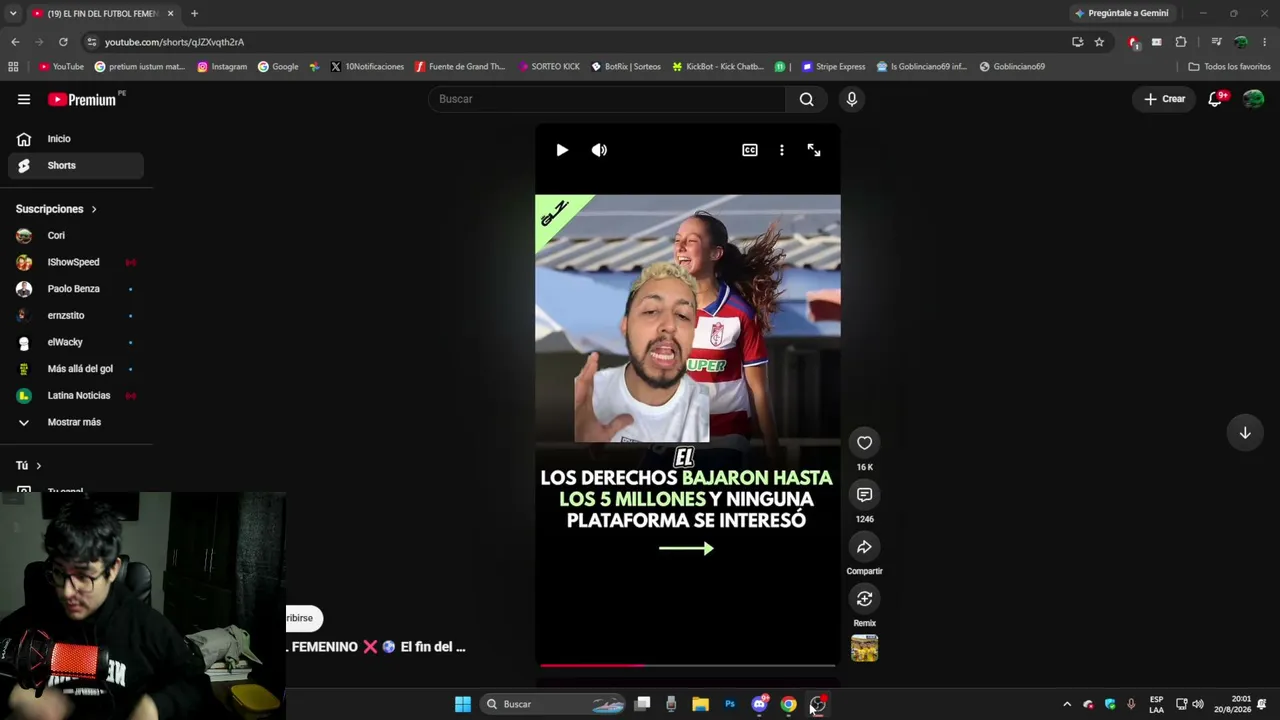Viewport: 1280px width, 720px height.
Task: Play the paused Short
Action: (x=562, y=150)
